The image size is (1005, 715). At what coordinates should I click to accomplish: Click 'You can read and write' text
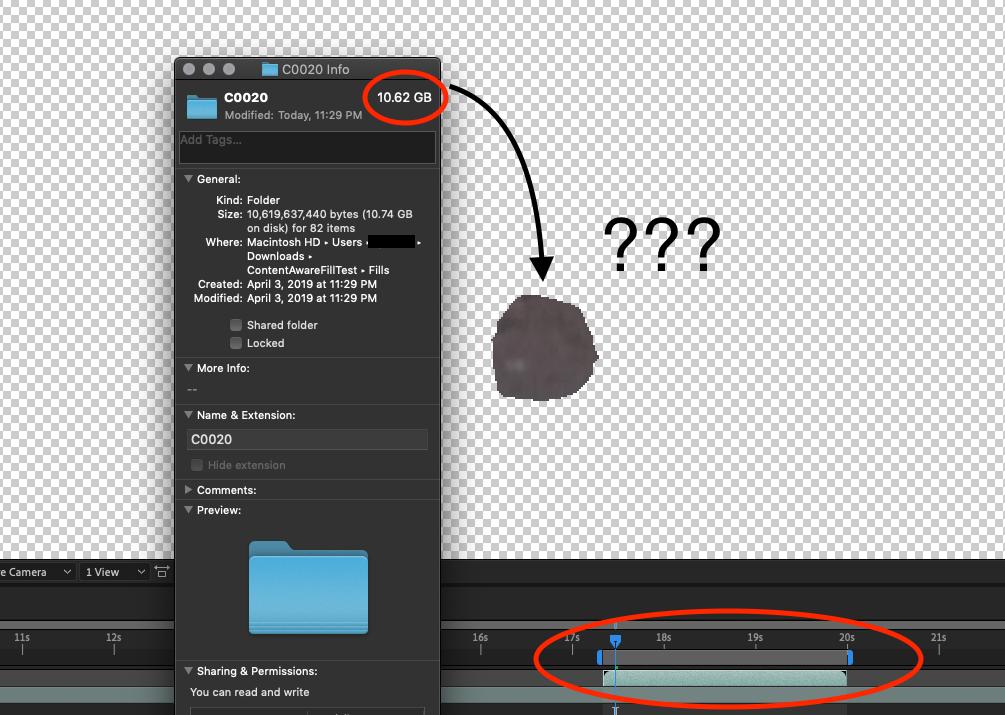(249, 692)
